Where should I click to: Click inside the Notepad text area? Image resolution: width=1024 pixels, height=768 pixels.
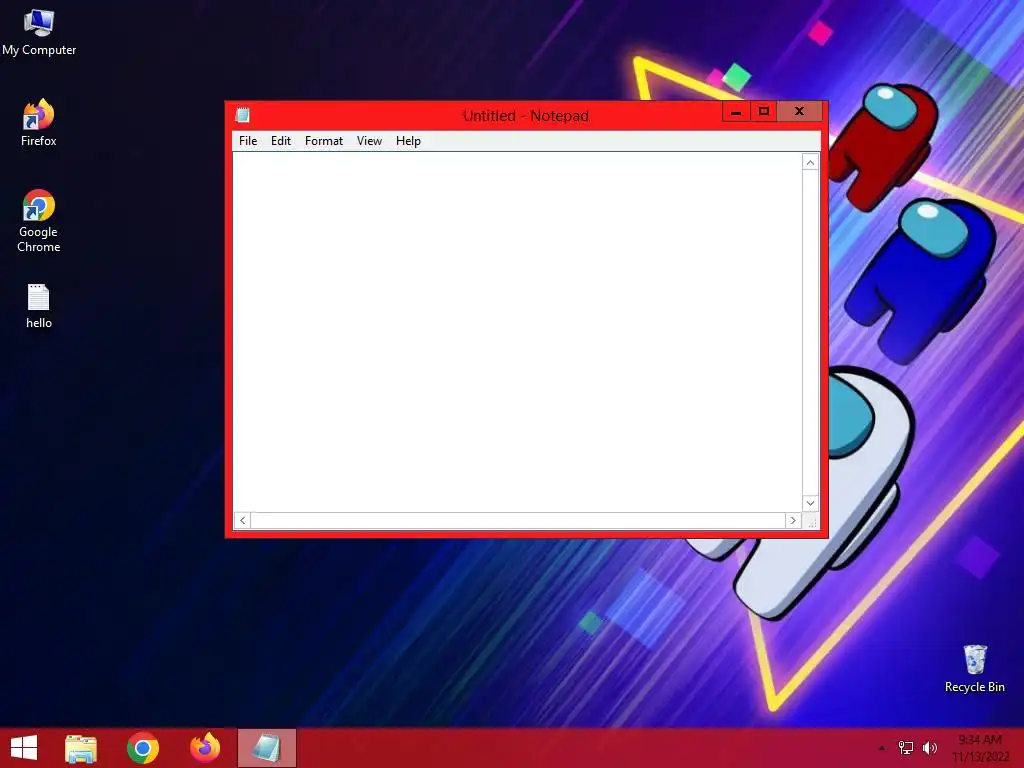pos(517,332)
